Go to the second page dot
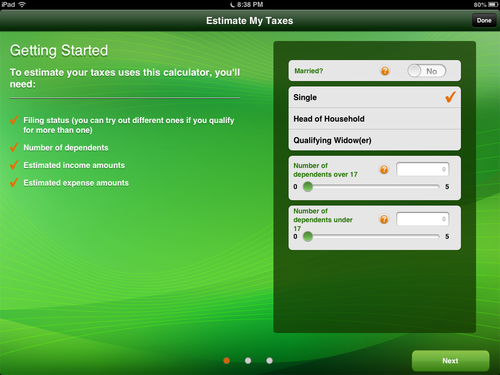 [x=248, y=361]
